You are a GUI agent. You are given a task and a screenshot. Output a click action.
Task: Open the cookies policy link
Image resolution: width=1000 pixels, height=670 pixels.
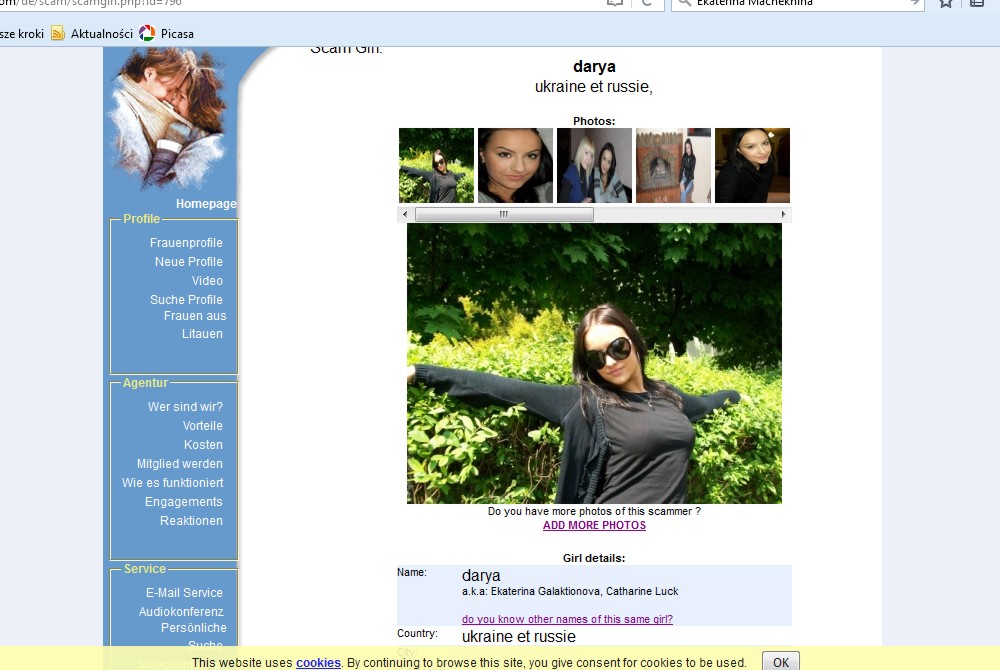click(x=318, y=662)
